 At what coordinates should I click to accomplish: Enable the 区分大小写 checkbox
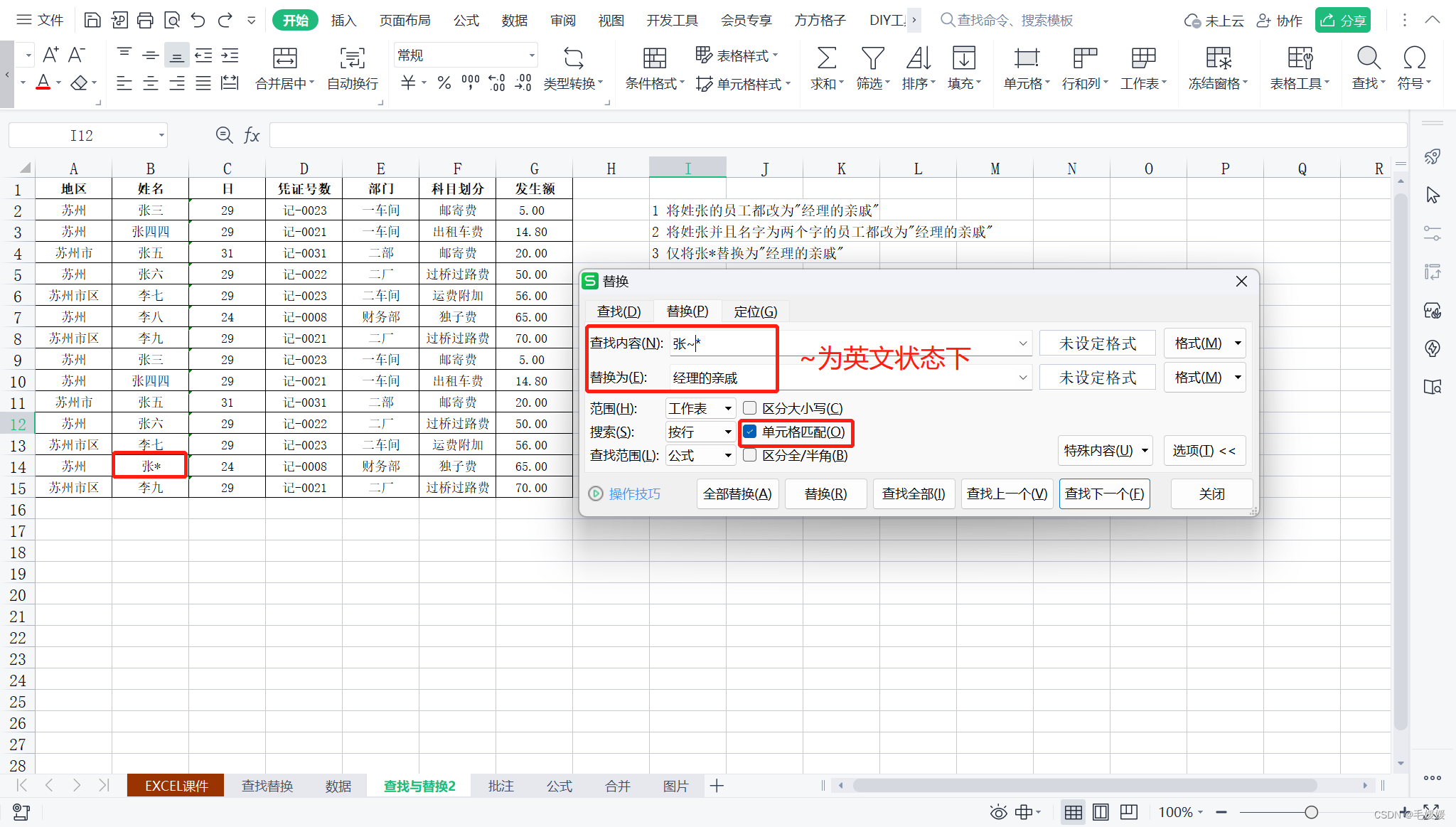750,408
